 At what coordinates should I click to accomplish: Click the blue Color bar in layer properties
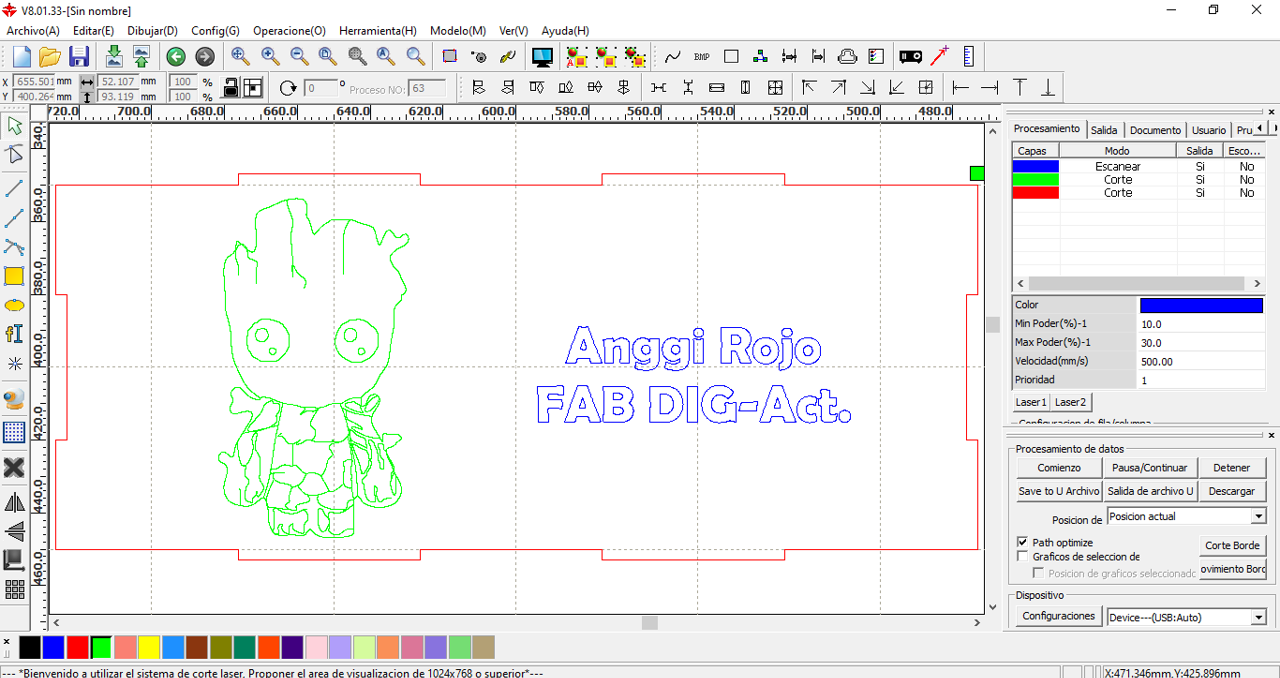click(x=1201, y=305)
